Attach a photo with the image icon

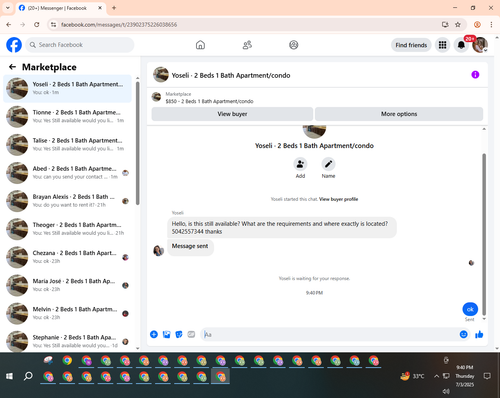[x=166, y=334]
